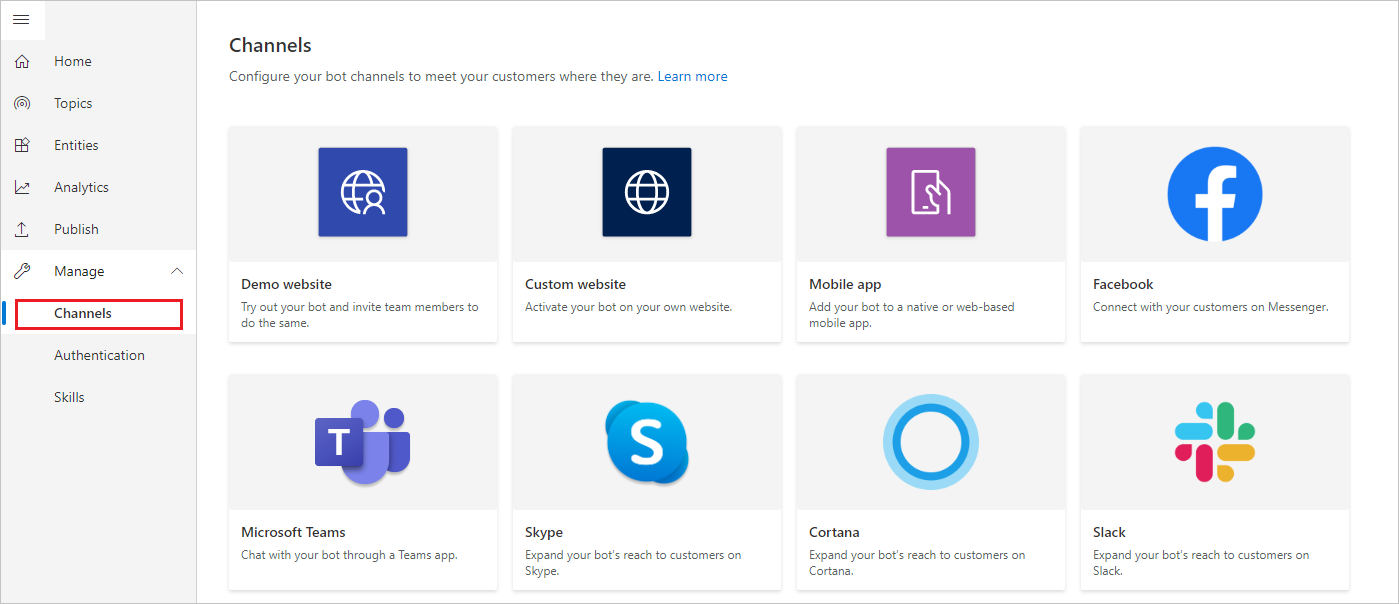Click the Topics icon in sidebar
Image resolution: width=1399 pixels, height=604 pixels.
(22, 103)
